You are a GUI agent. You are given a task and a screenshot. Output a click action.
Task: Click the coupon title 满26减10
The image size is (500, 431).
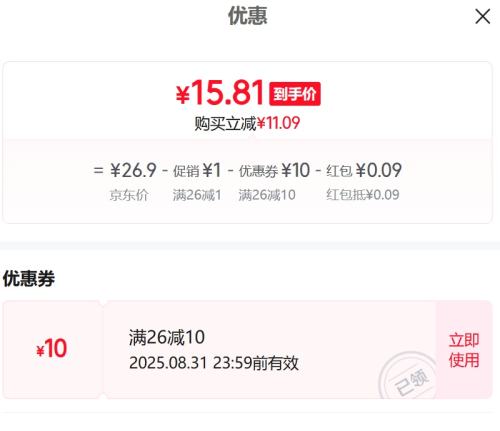point(167,337)
